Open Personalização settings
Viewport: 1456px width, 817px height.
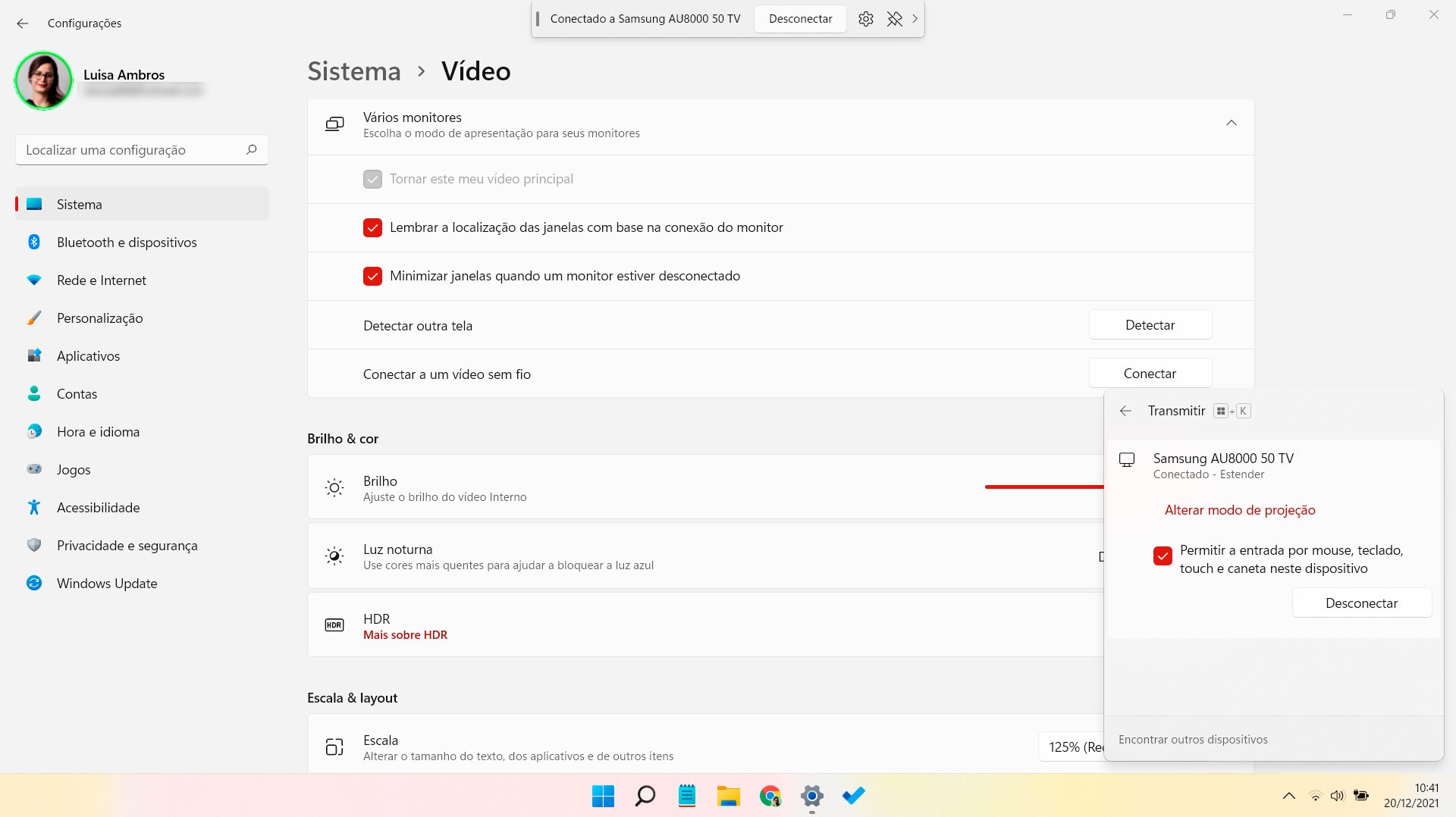pyautogui.click(x=100, y=318)
